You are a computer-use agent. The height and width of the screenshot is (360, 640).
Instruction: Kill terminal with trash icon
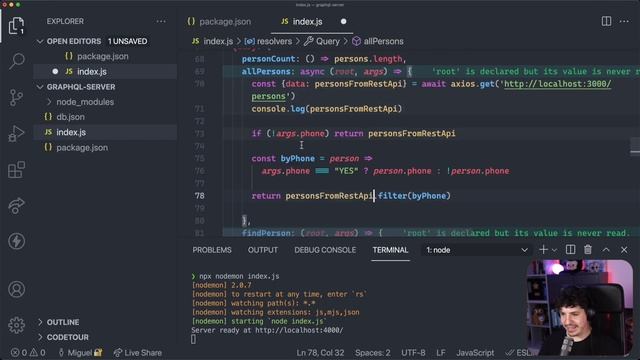(x=588, y=249)
